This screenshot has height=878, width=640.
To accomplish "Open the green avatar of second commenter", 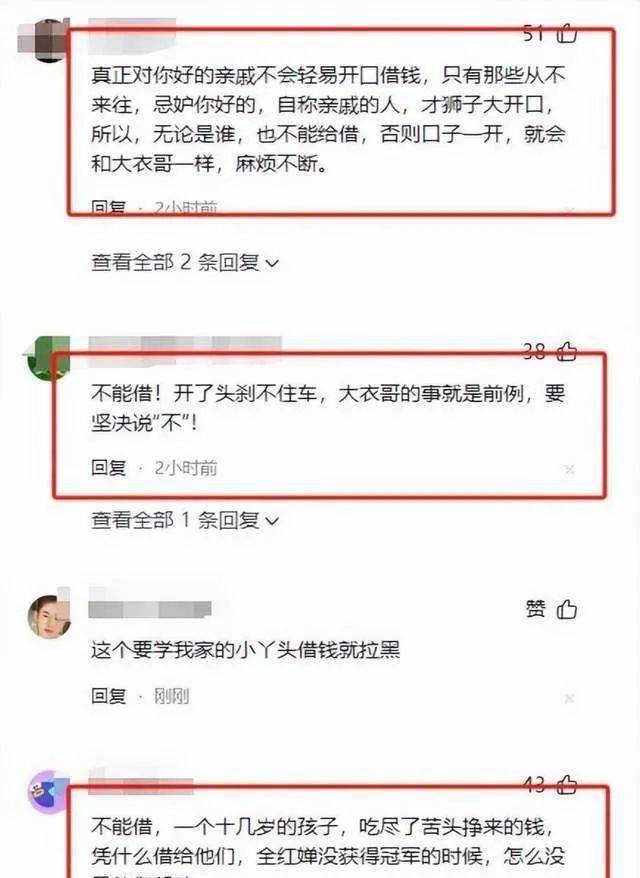I will coord(47,358).
